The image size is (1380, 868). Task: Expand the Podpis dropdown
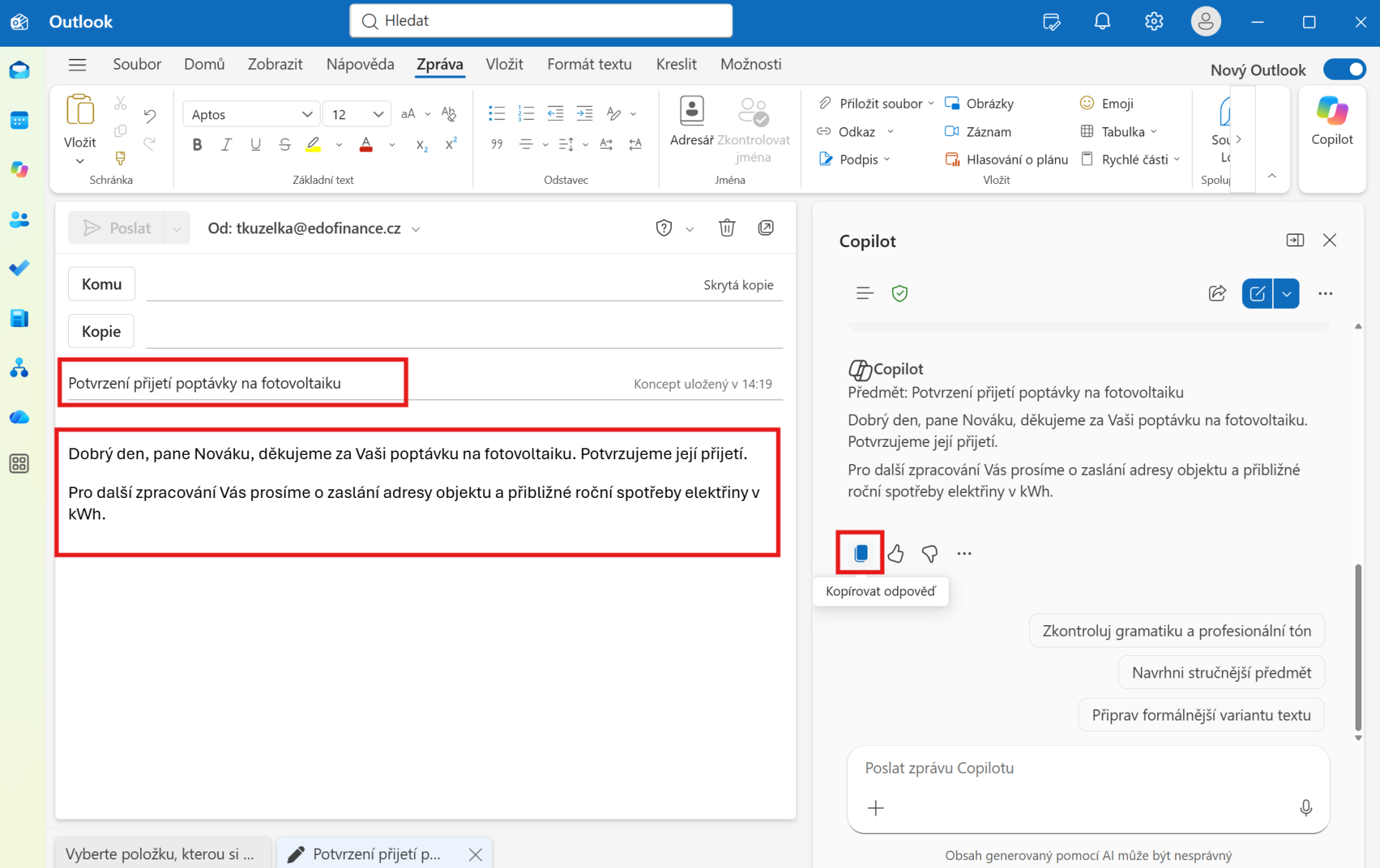coord(887,160)
